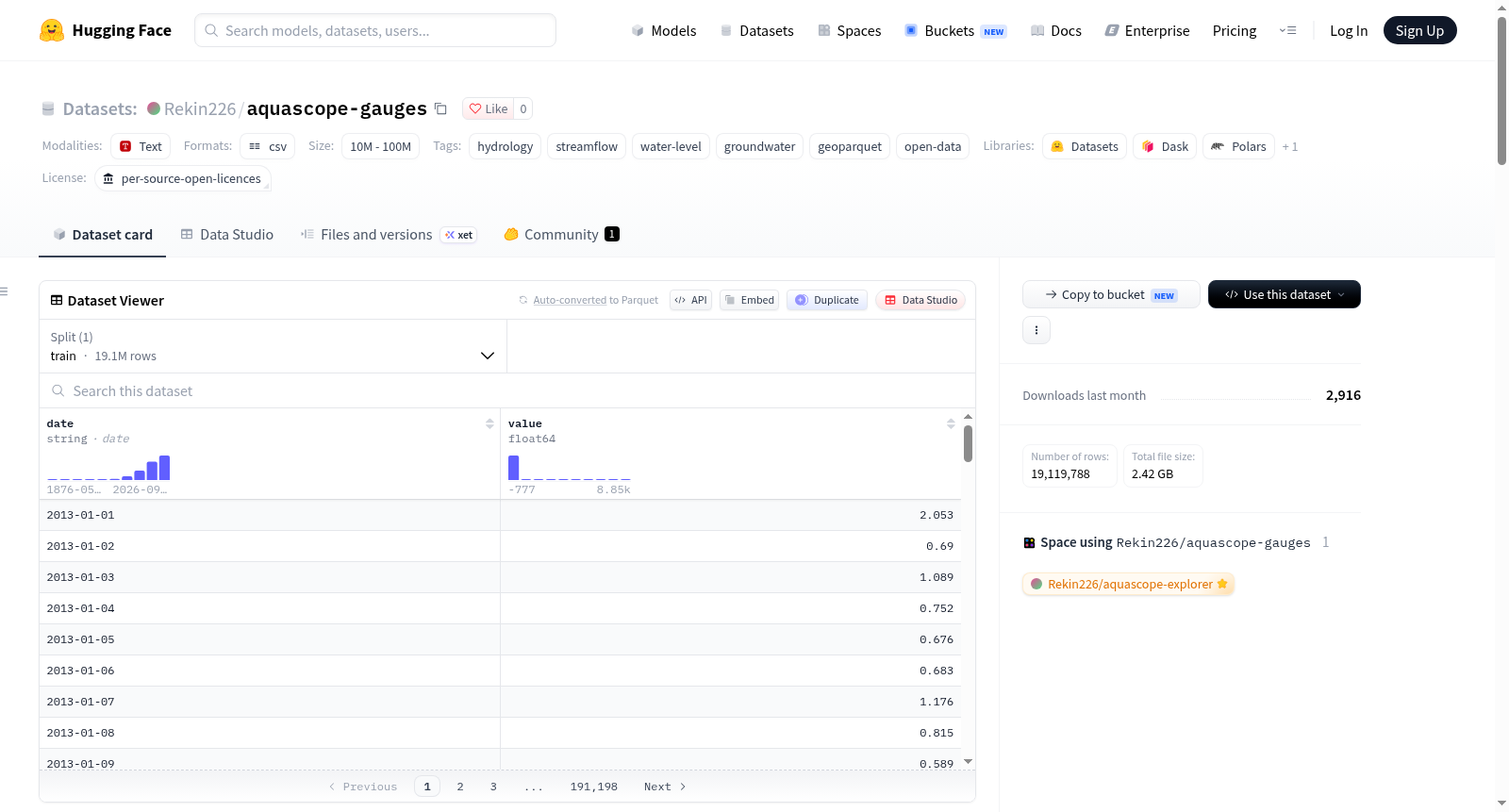Open the three-dot more options menu
This screenshot has height=812, width=1509.
pyautogui.click(x=1036, y=330)
